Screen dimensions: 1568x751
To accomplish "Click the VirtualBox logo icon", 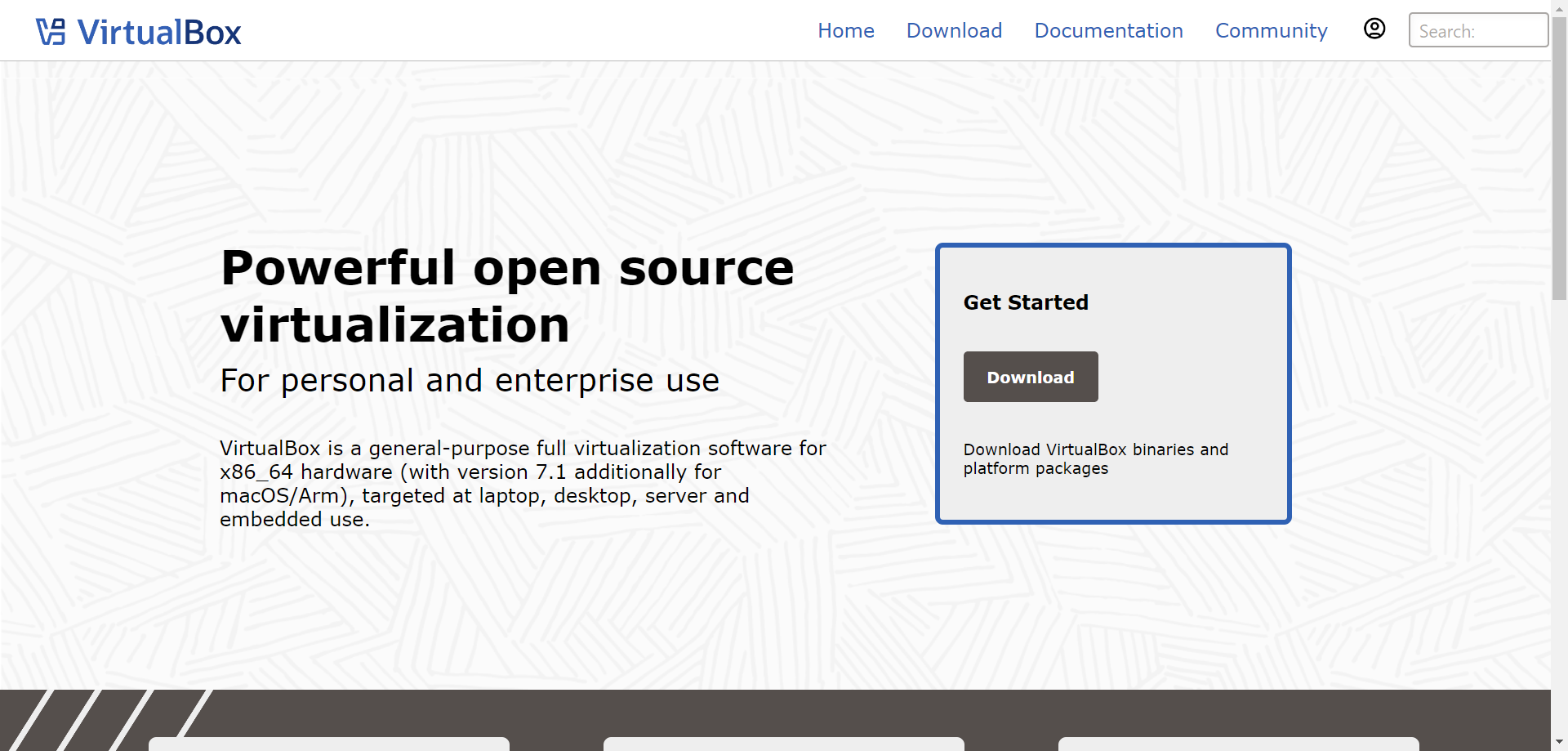I will point(51,32).
